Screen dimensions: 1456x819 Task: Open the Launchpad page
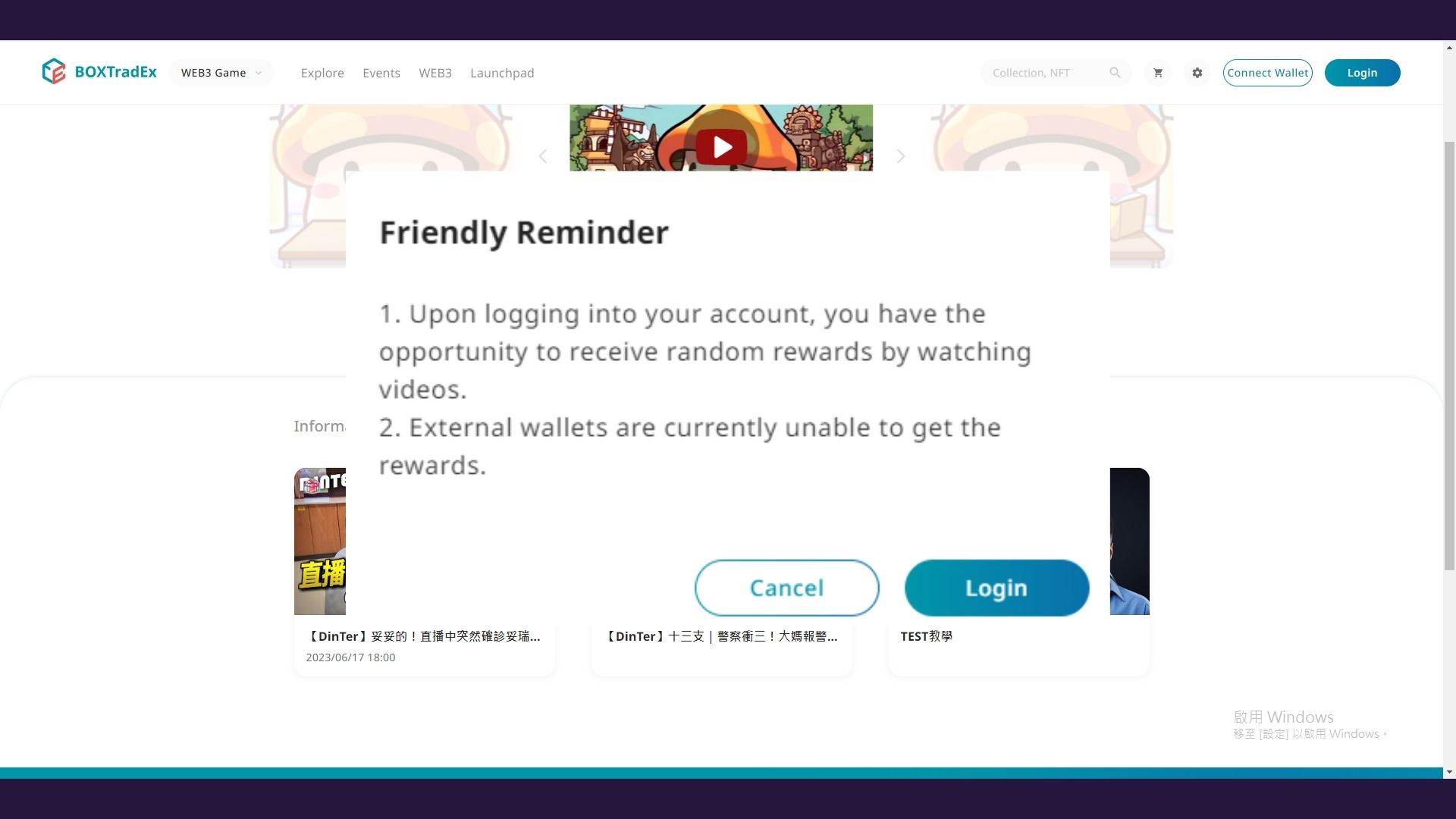501,73
